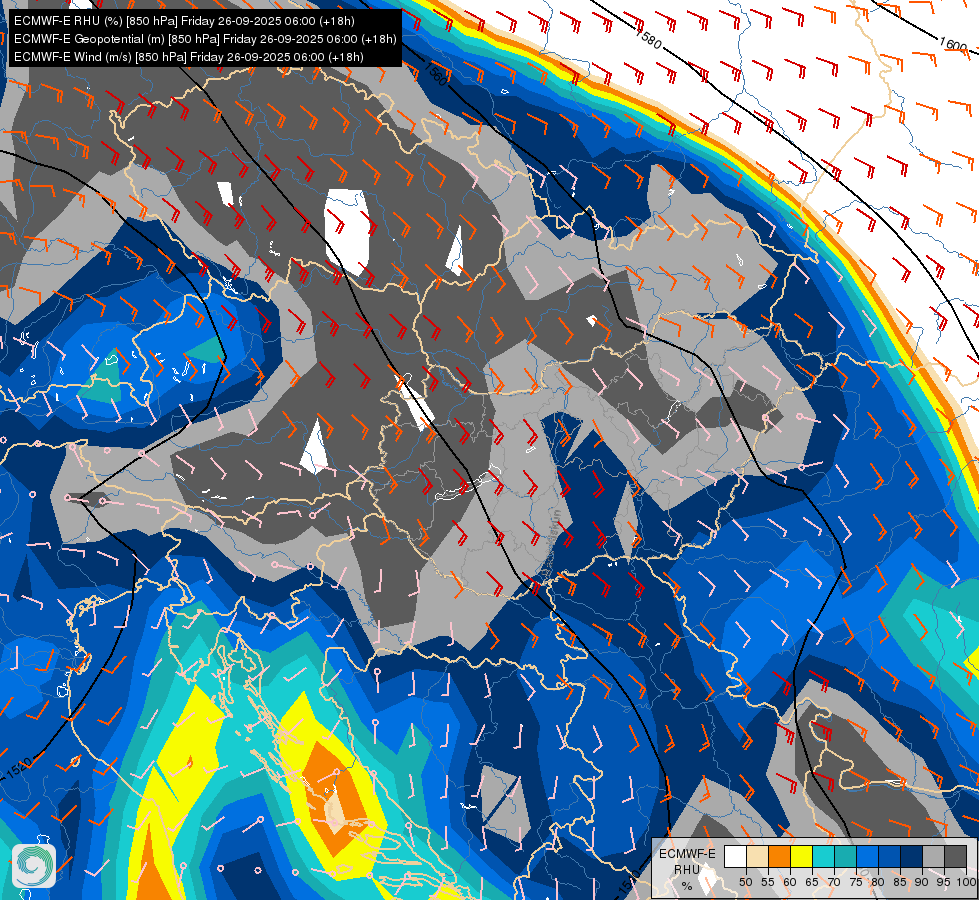The width and height of the screenshot is (979, 900).
Task: Click the legend title ECMWF-E RHU %
Action: (x=687, y=869)
